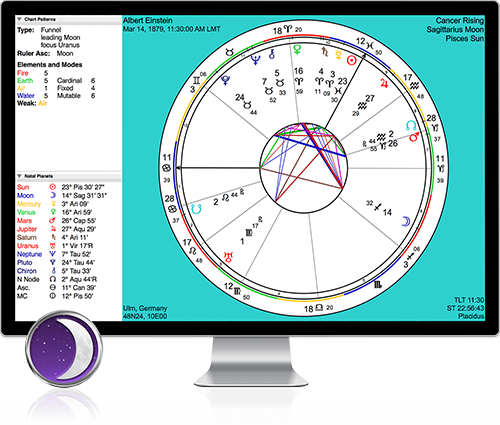The width and height of the screenshot is (500, 425).
Task: Select the cyan North Node glyph
Action: (x=411, y=126)
